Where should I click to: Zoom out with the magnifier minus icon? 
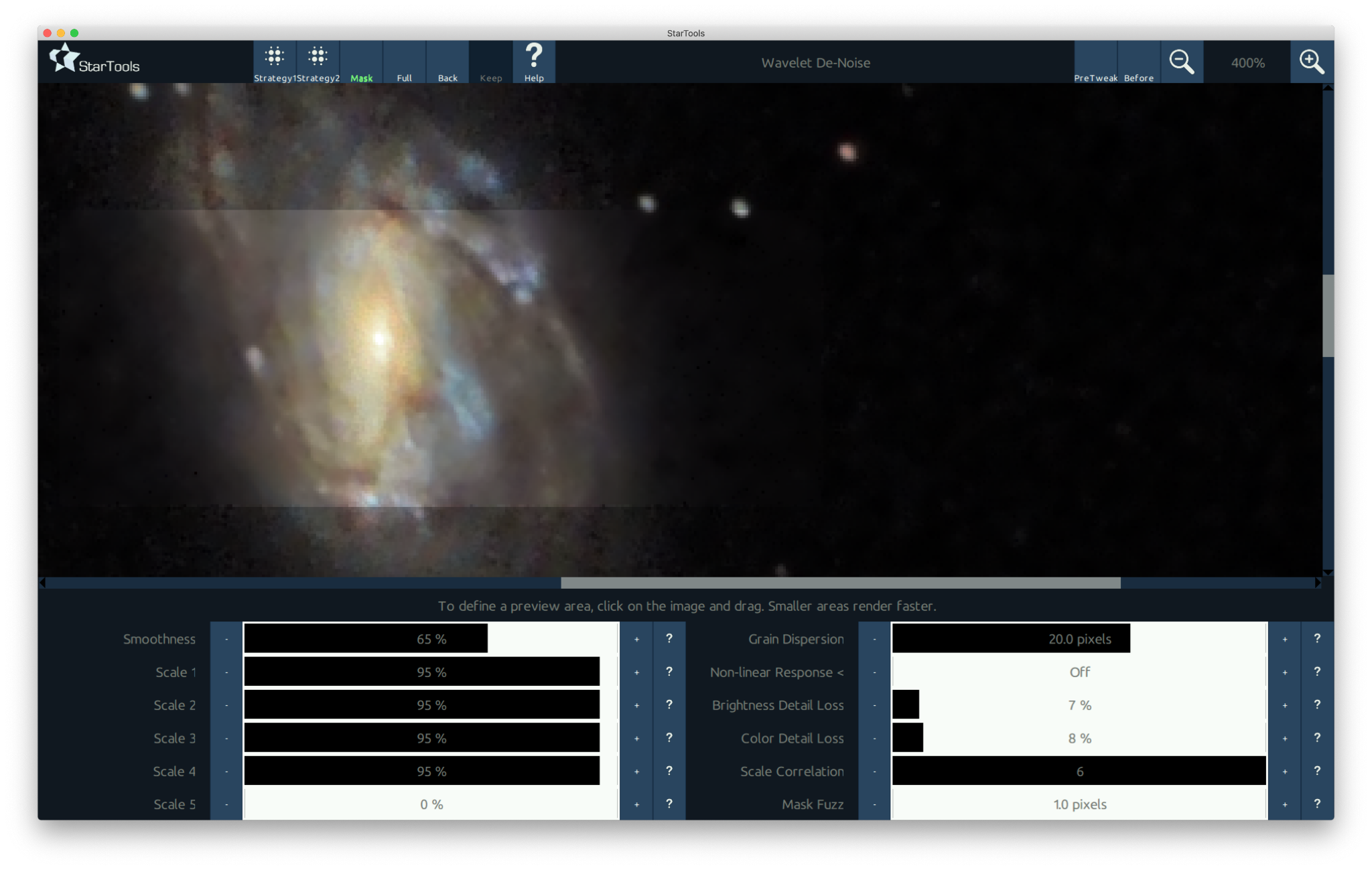pos(1182,62)
